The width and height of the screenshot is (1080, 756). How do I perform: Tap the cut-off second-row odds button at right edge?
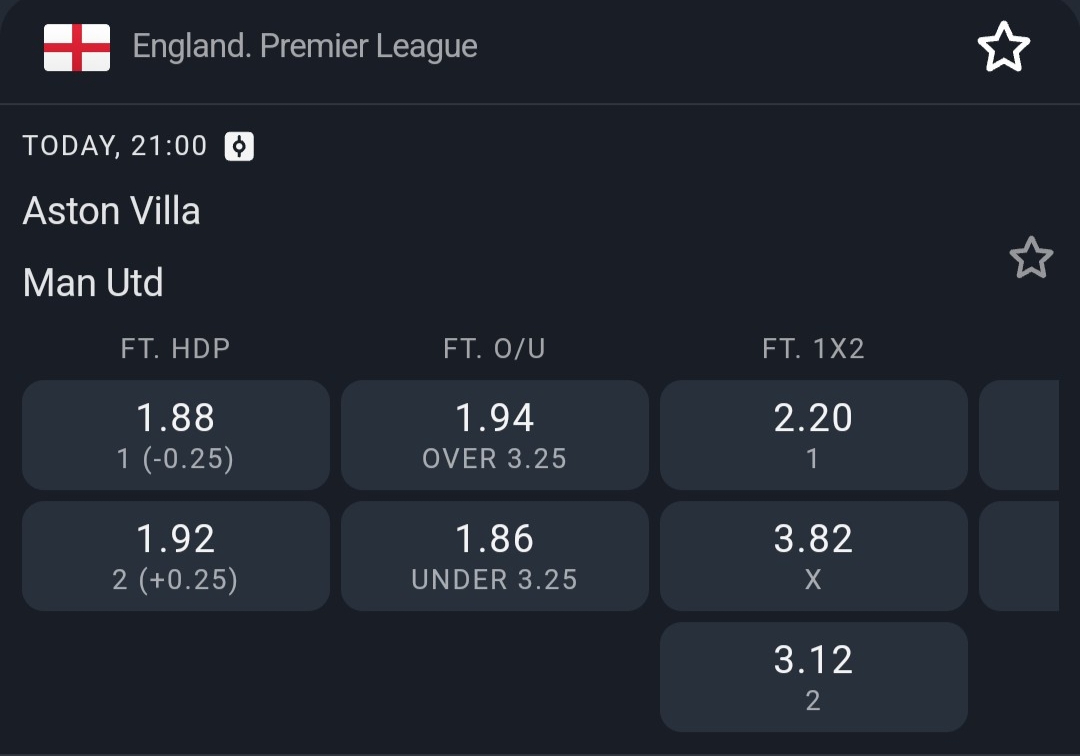click(1020, 556)
